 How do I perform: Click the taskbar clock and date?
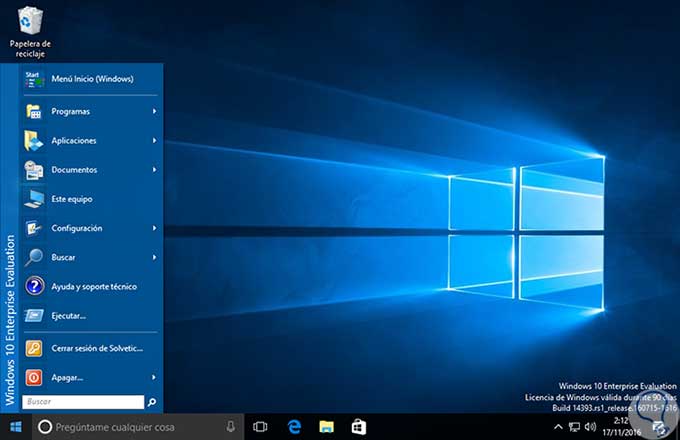pos(621,427)
